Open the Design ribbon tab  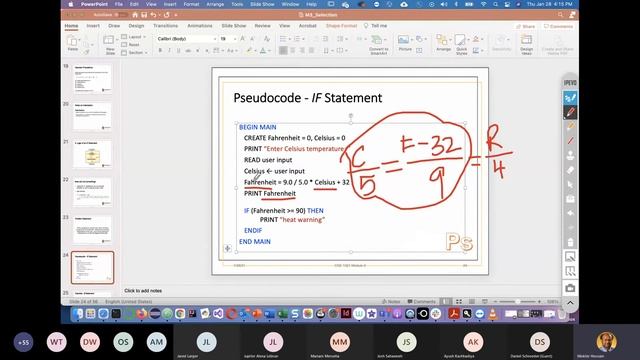(136, 26)
